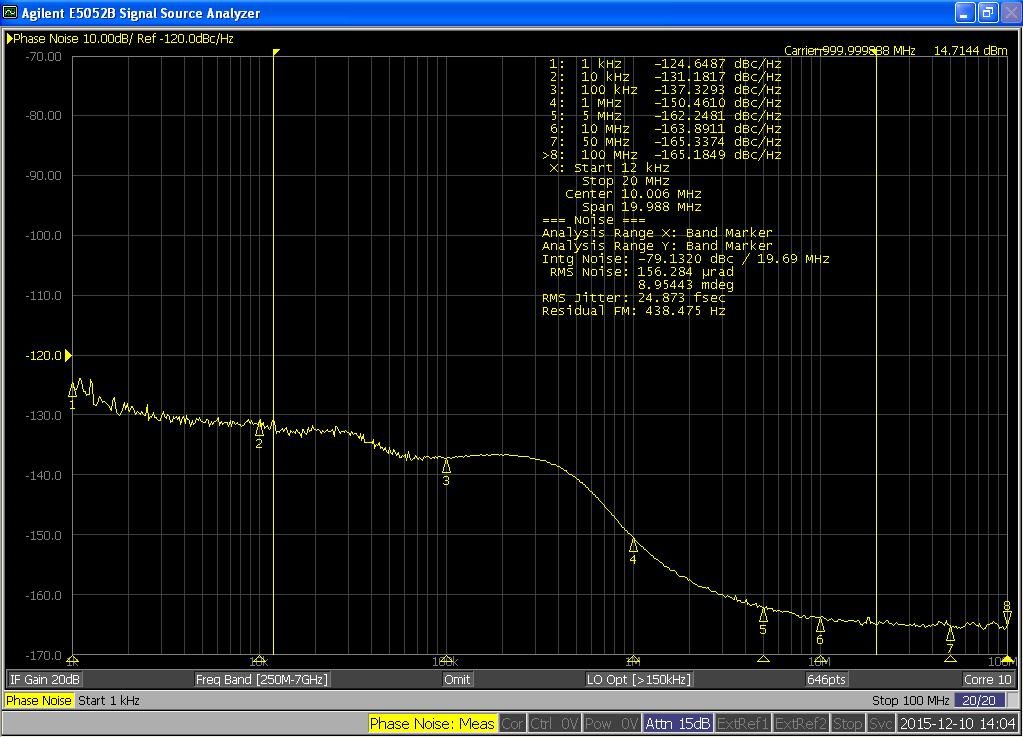Click the Analysis Range X: Band Marker line
The width and height of the screenshot is (1023, 737).
(657, 233)
